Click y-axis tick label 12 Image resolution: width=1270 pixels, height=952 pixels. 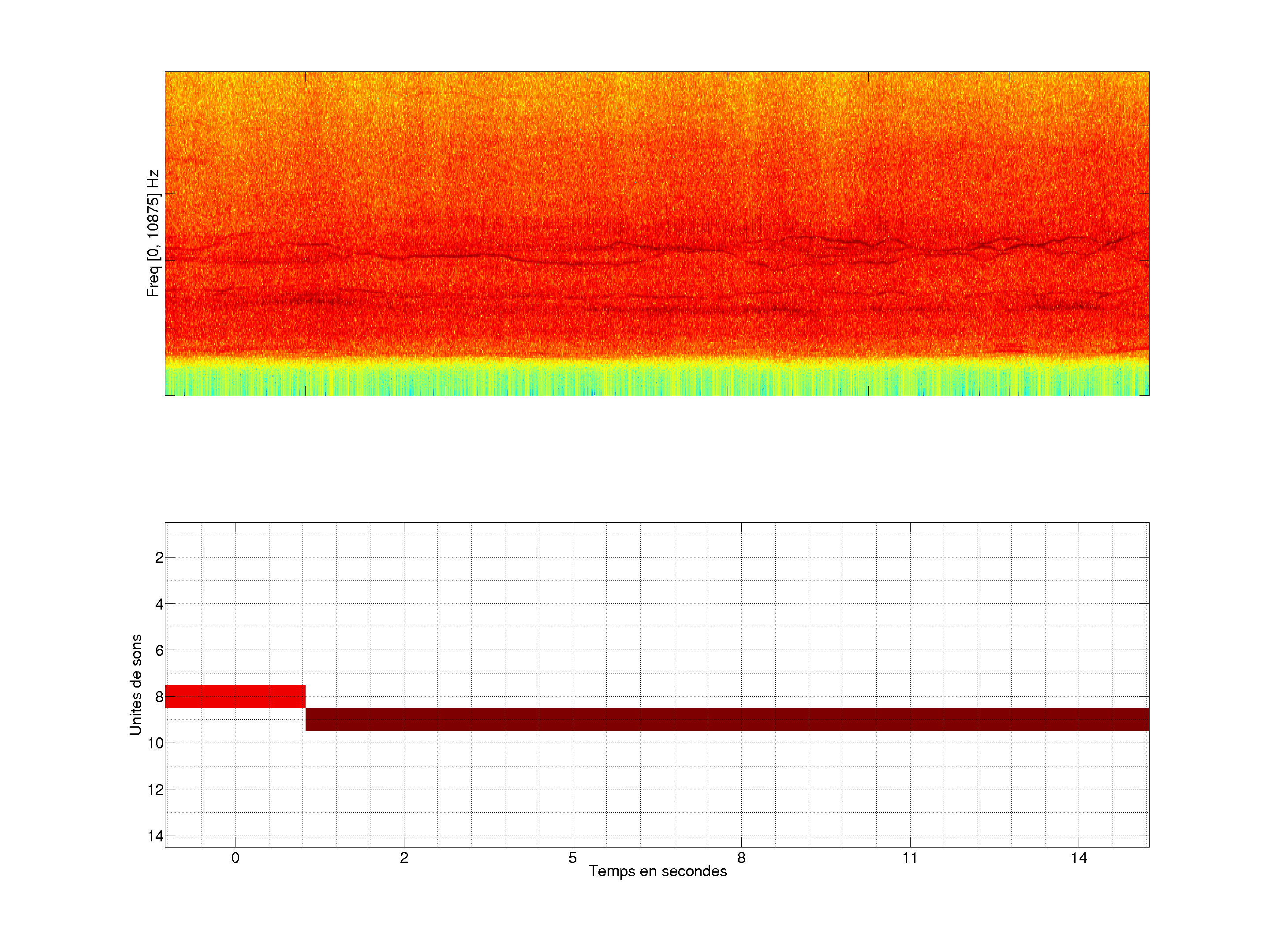point(156,790)
